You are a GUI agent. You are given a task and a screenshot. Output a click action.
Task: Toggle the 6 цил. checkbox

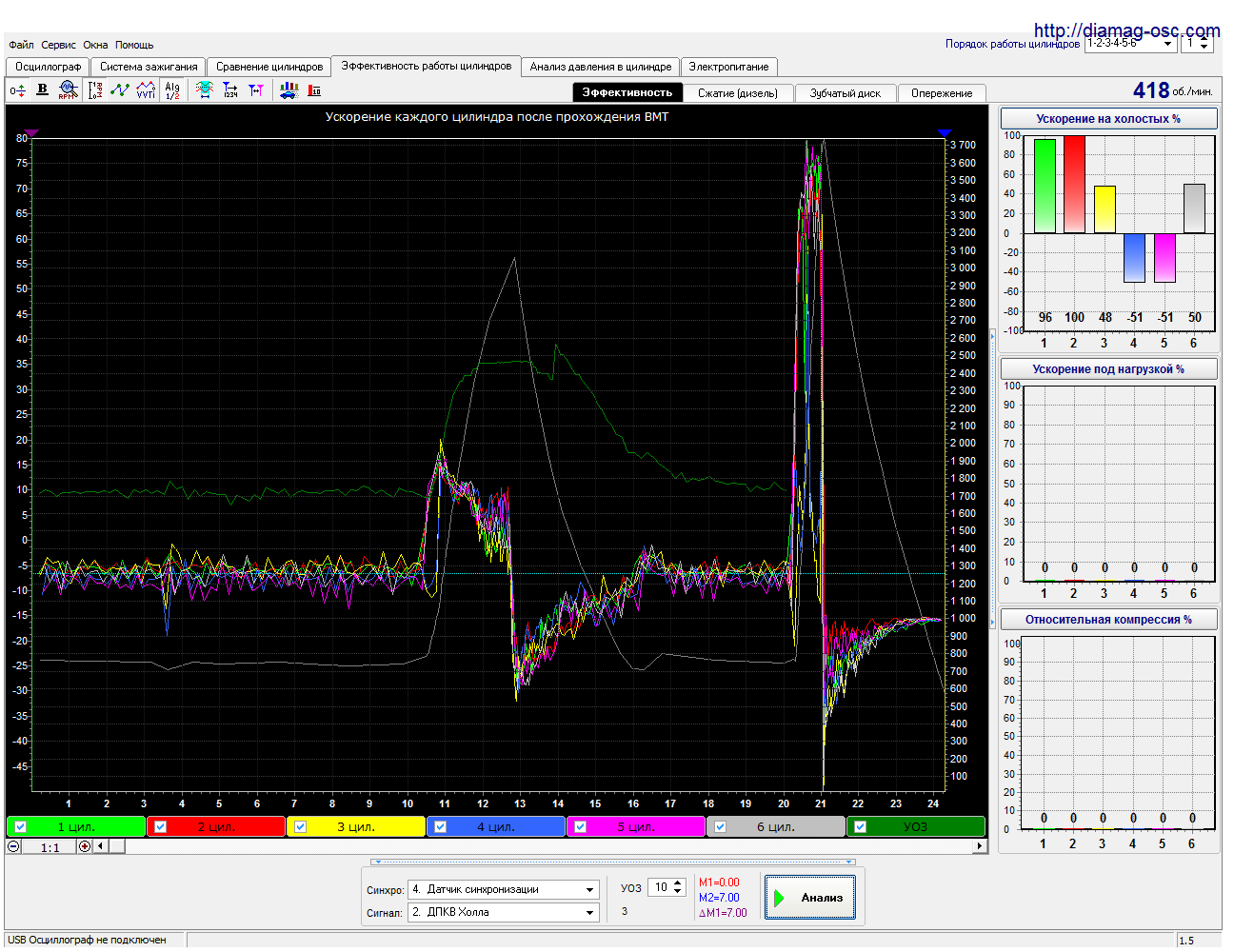721,826
